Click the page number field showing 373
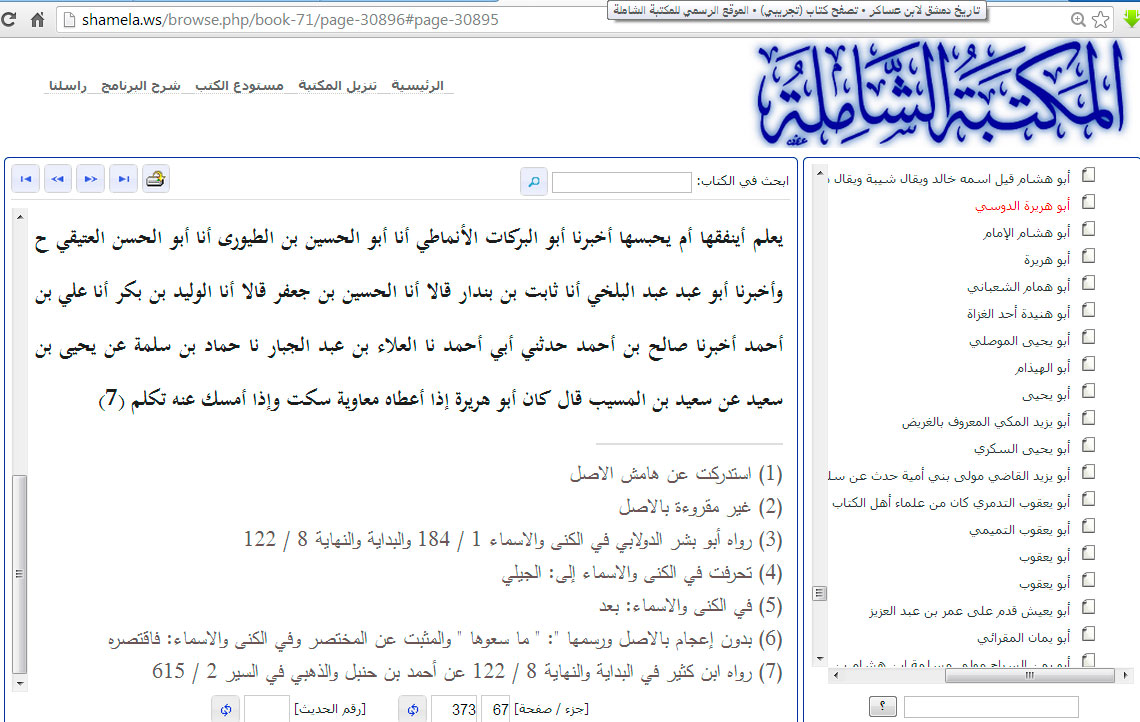1140x722 pixels. (x=455, y=709)
